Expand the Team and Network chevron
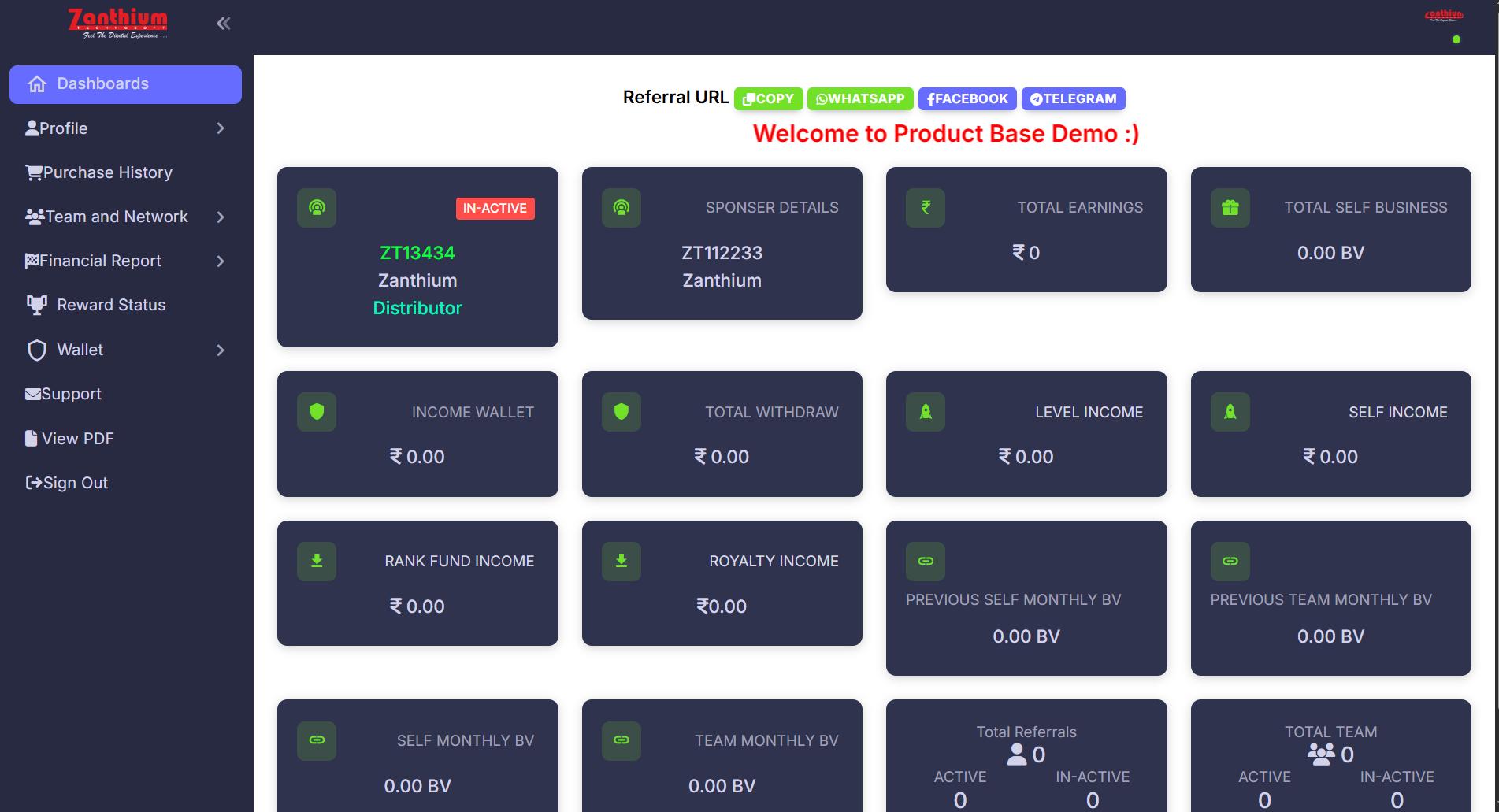Image resolution: width=1499 pixels, height=812 pixels. pos(221,217)
